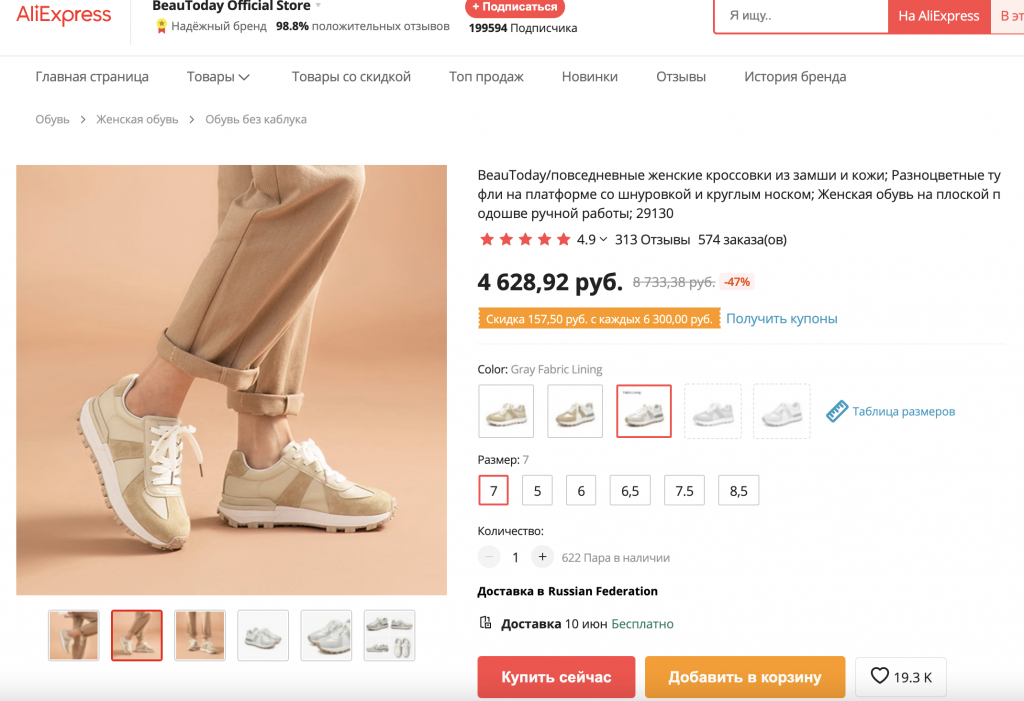Screen dimensions: 1024x701
Task: Select size 6,5 option
Action: click(x=630, y=491)
